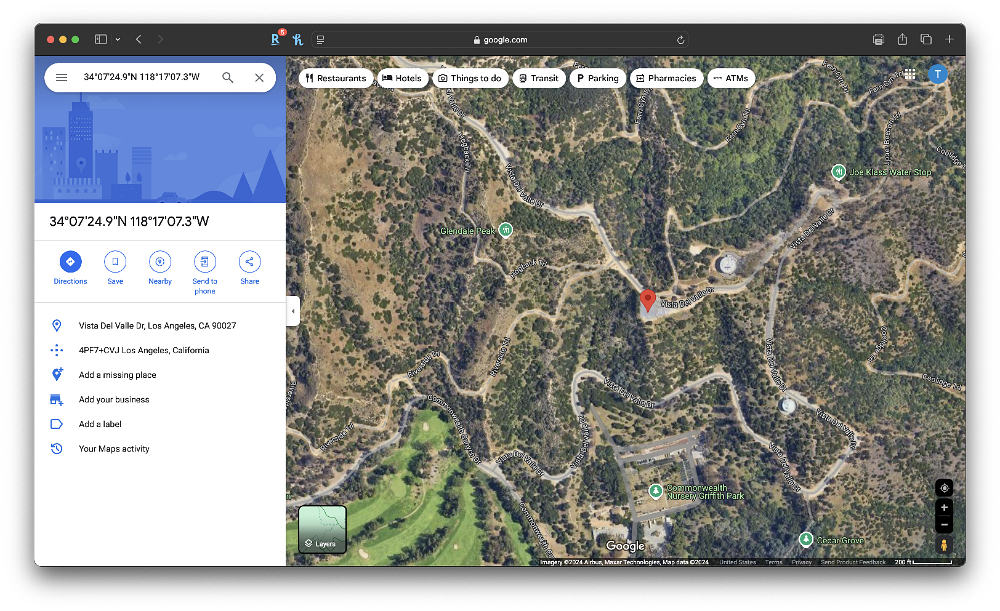Select the Restaurants filter chip
The width and height of the screenshot is (1000, 611).
tap(335, 78)
